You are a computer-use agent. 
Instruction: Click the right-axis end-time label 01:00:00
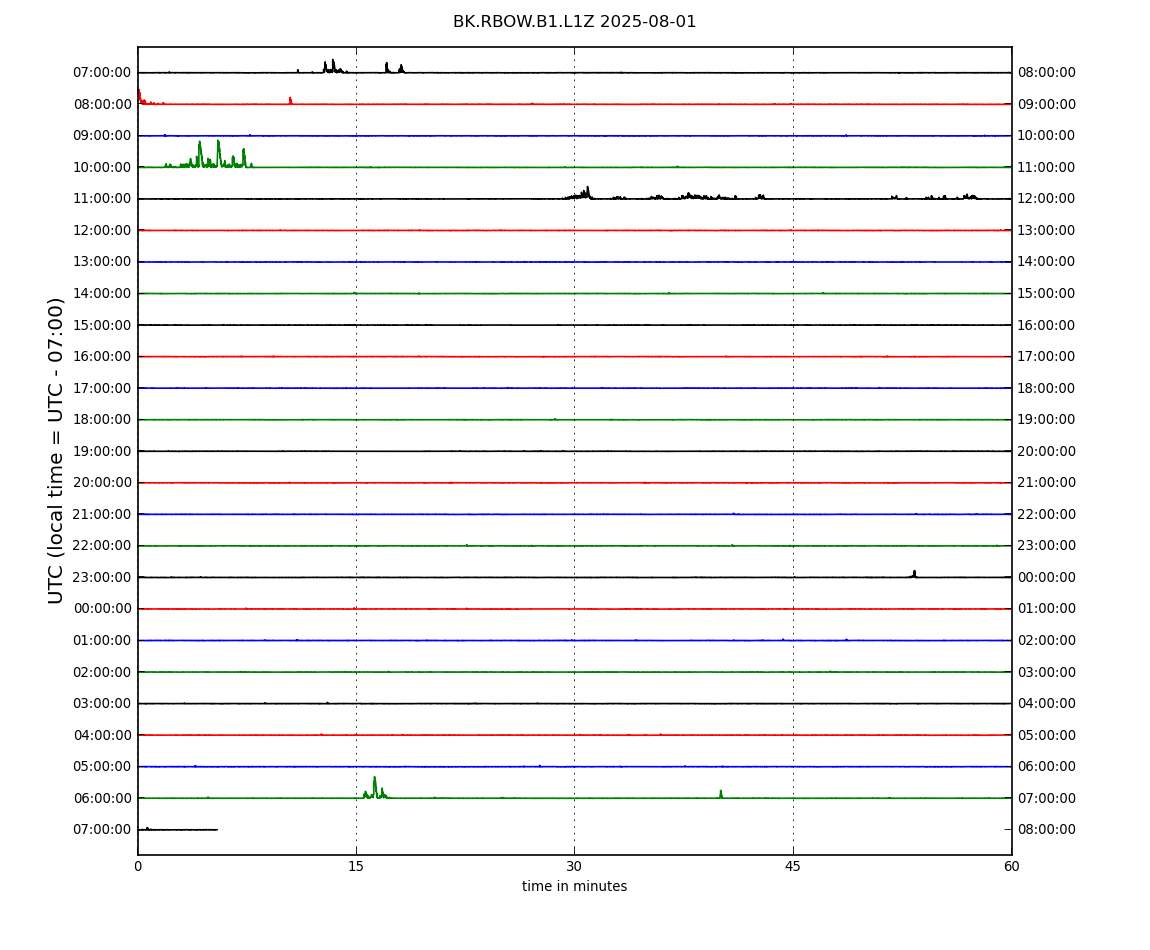1047,609
